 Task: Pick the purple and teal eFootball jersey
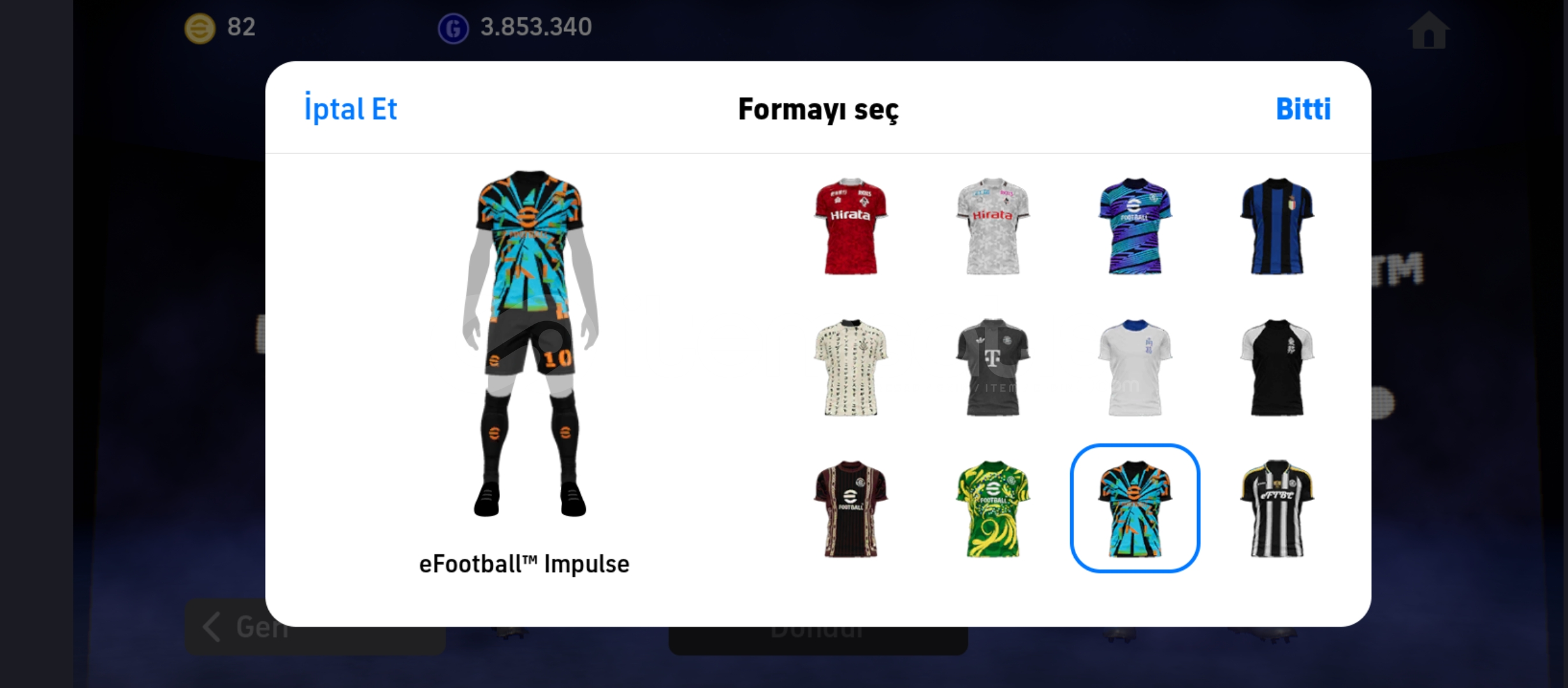click(x=1135, y=226)
